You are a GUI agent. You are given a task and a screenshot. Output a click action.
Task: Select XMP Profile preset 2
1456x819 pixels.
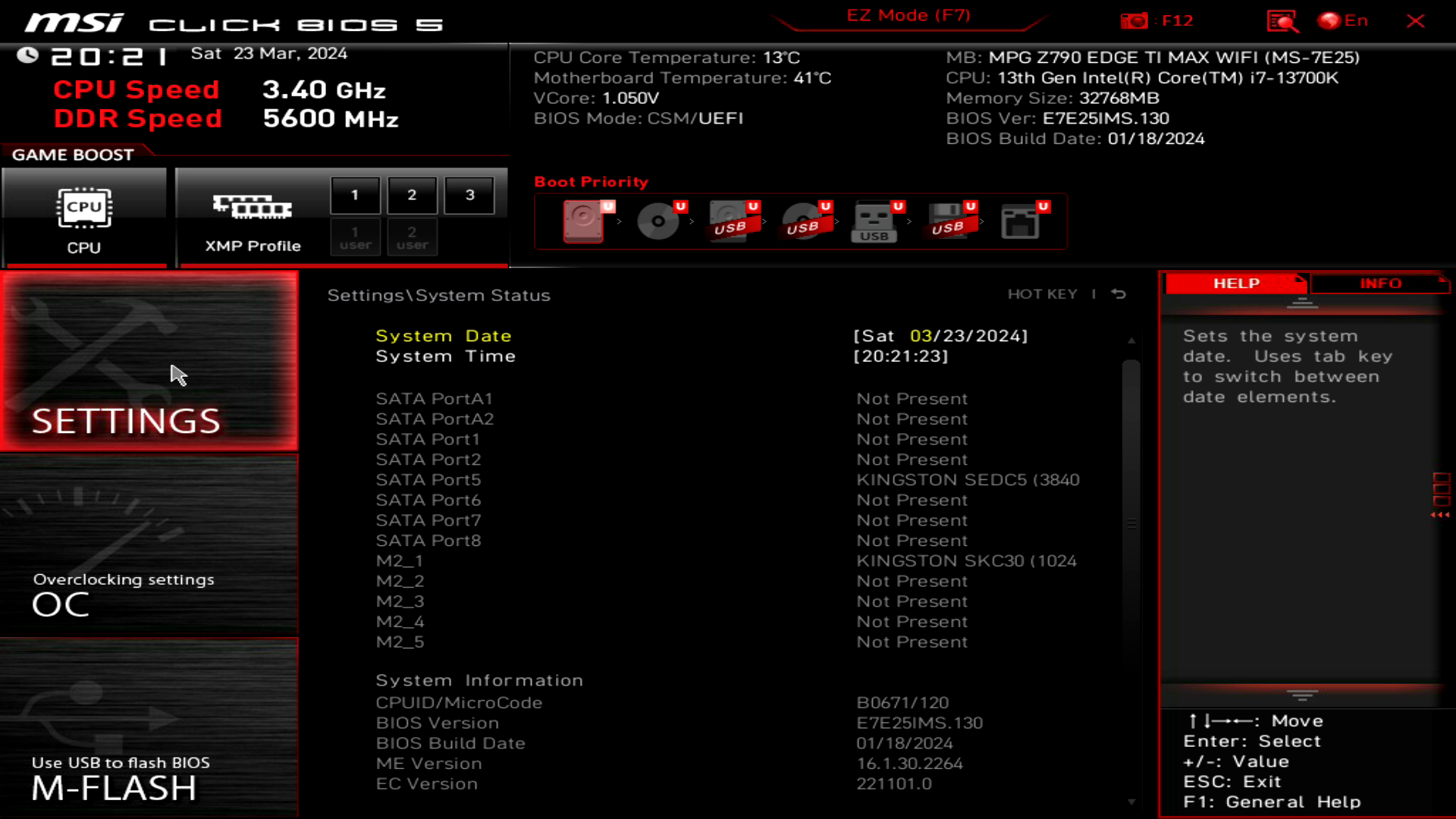coord(412,194)
